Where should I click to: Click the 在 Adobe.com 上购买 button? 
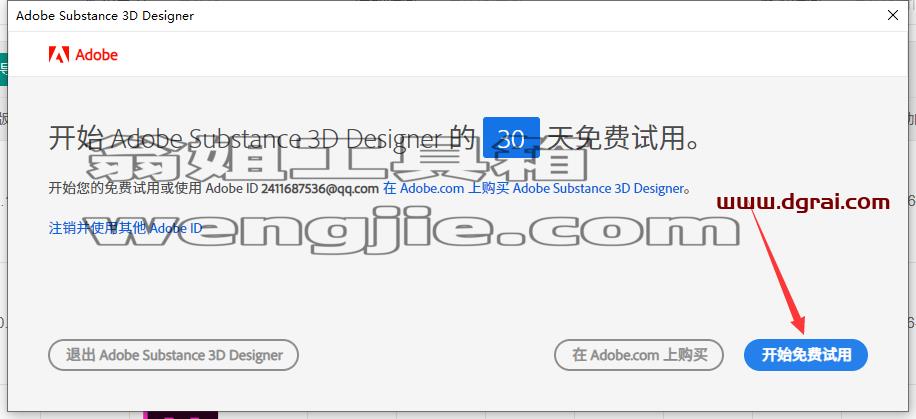pos(639,355)
